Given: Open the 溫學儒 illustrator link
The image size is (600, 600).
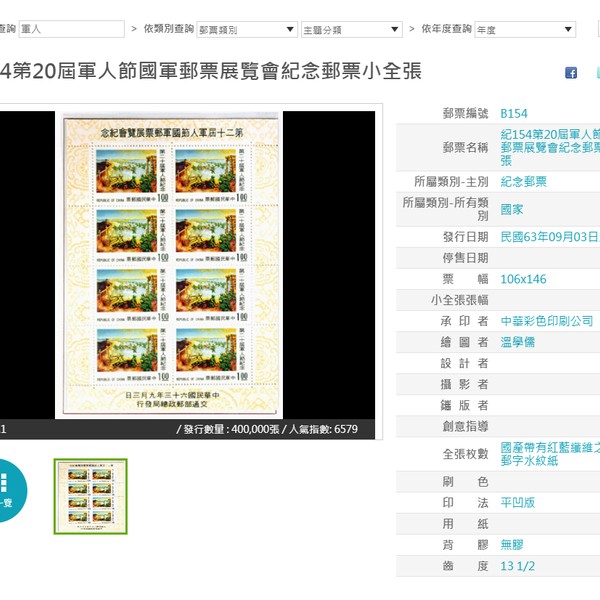Looking at the screenshot, I should tap(517, 342).
